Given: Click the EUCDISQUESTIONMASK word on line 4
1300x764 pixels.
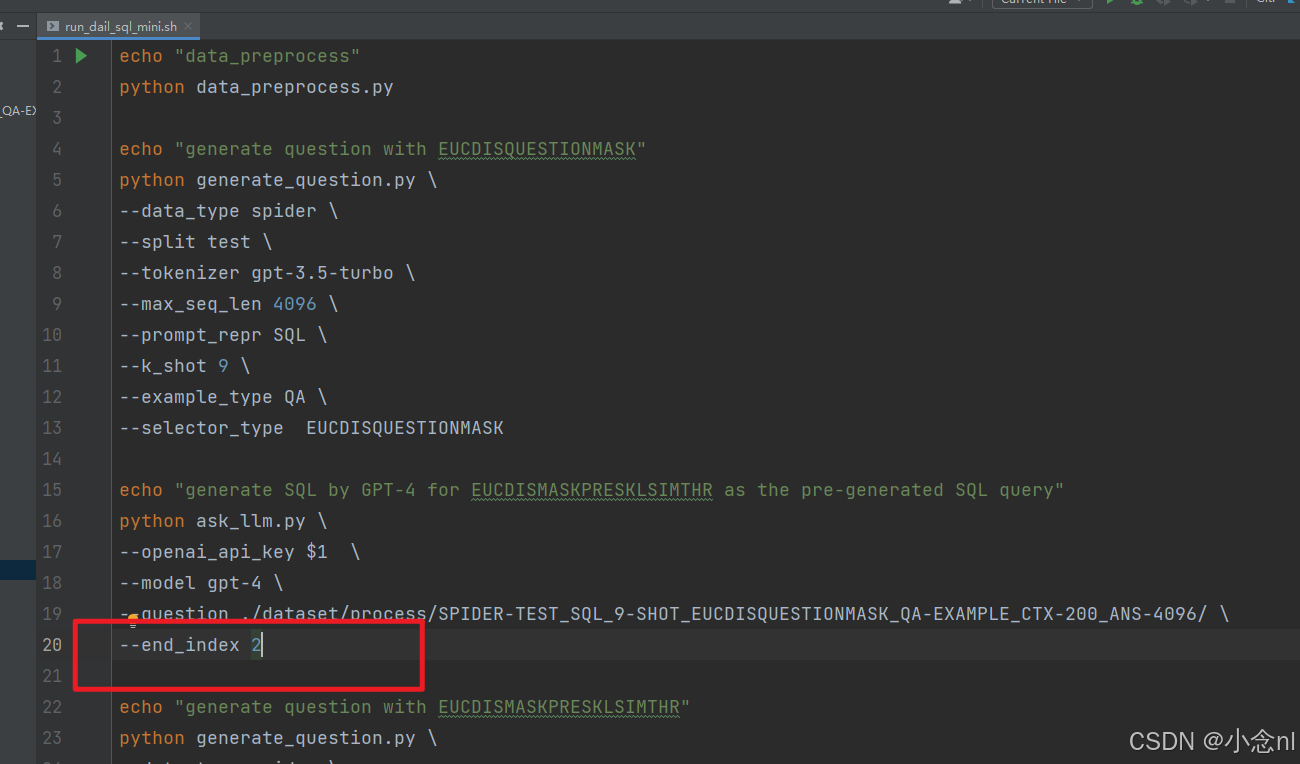Looking at the screenshot, I should 537,149.
